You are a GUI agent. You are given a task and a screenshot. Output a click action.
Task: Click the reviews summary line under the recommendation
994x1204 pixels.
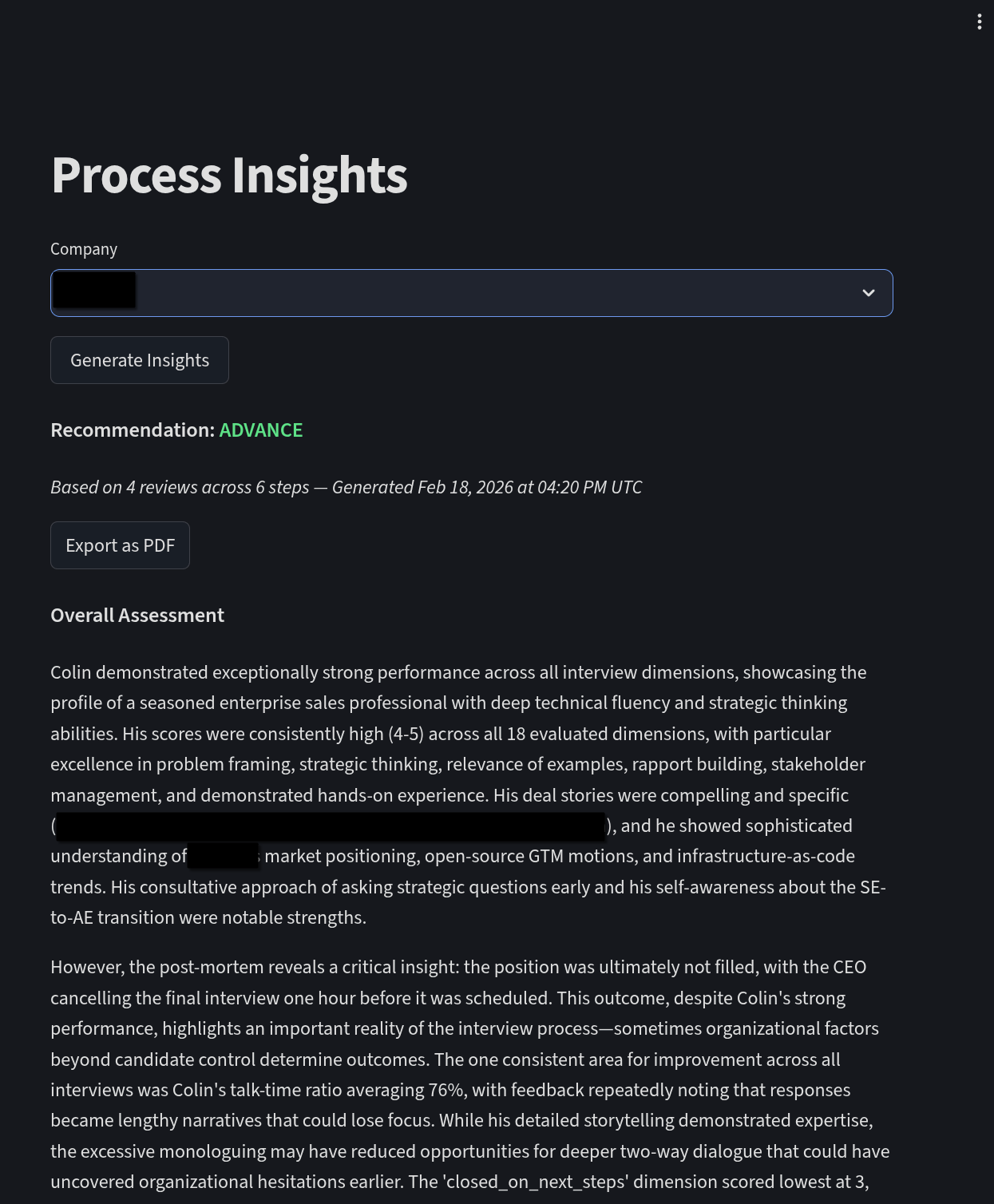(x=346, y=486)
